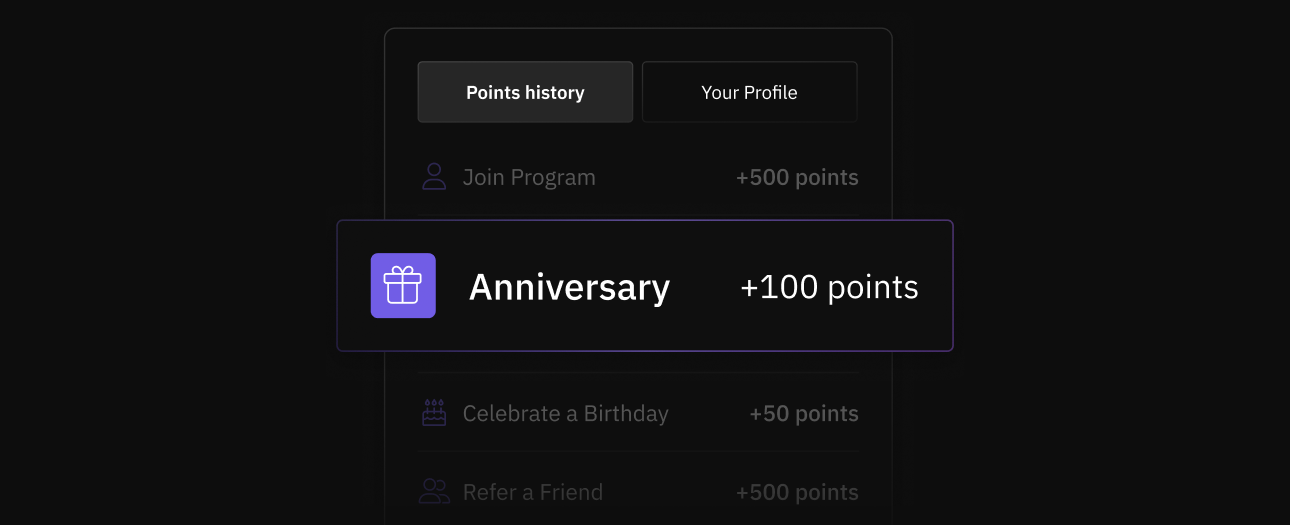1290x525 pixels.
Task: Click +500 points beside Join Program
Action: (797, 178)
